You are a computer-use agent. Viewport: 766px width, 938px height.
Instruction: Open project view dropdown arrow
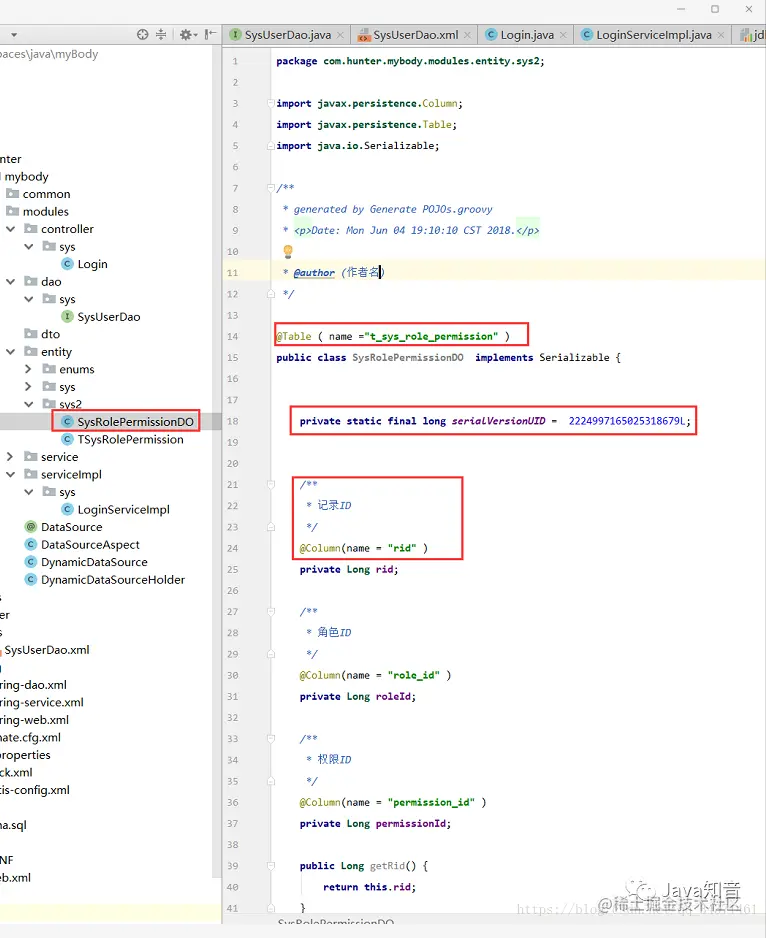(x=14, y=35)
